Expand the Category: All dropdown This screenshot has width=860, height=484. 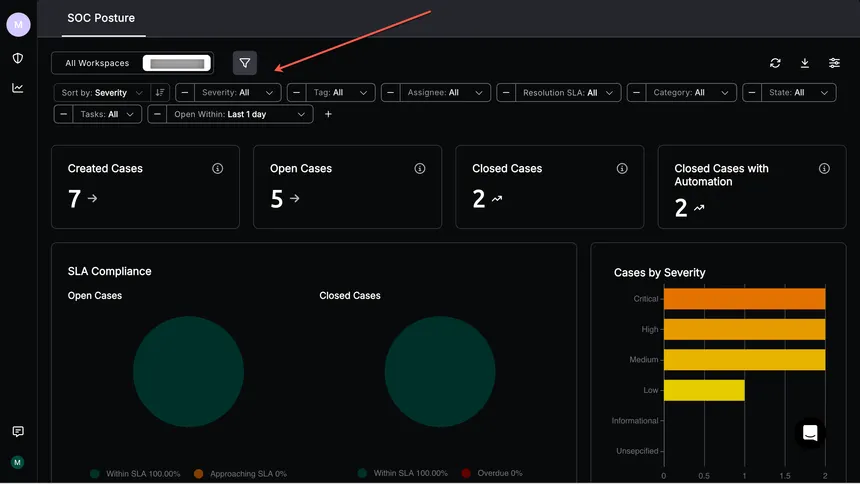click(691, 93)
